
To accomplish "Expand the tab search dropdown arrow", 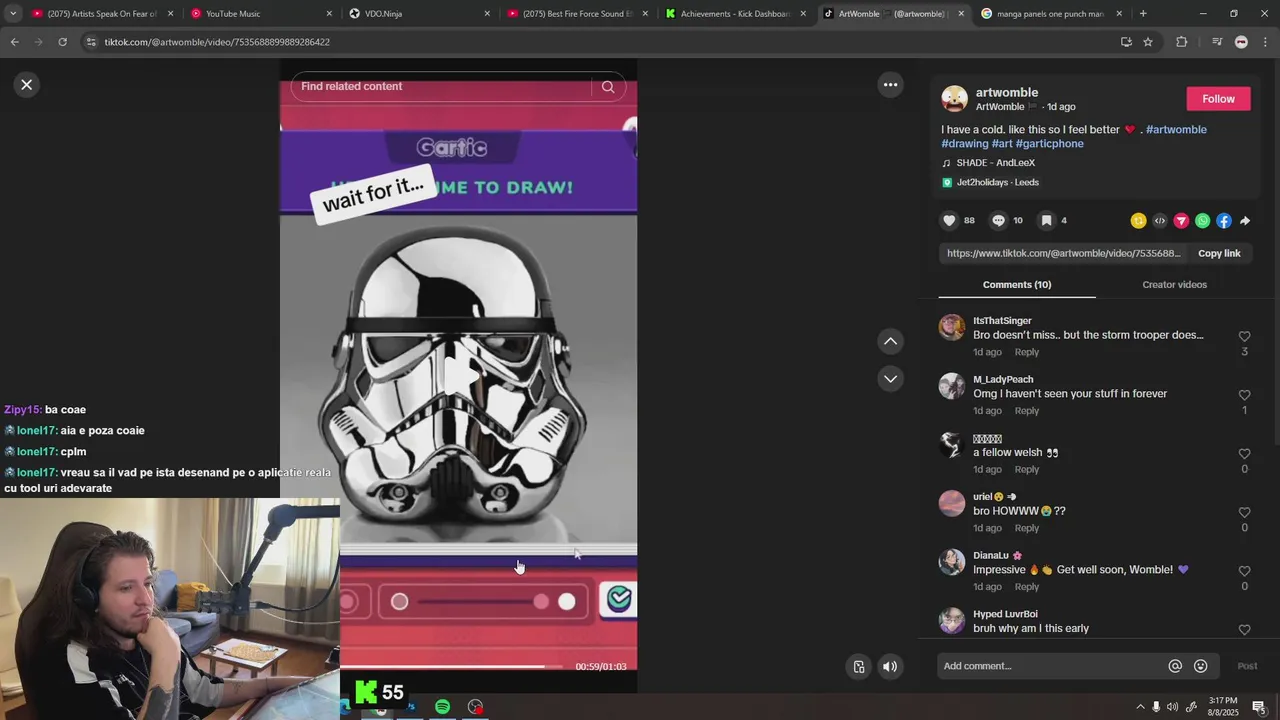I will [13, 14].
